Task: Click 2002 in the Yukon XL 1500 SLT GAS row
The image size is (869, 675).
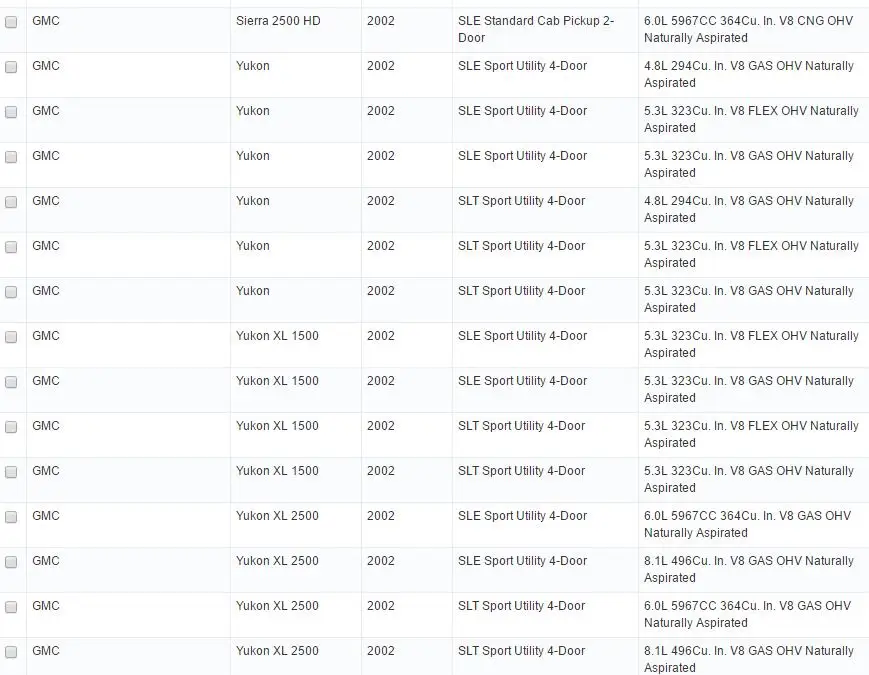Action: (x=381, y=471)
